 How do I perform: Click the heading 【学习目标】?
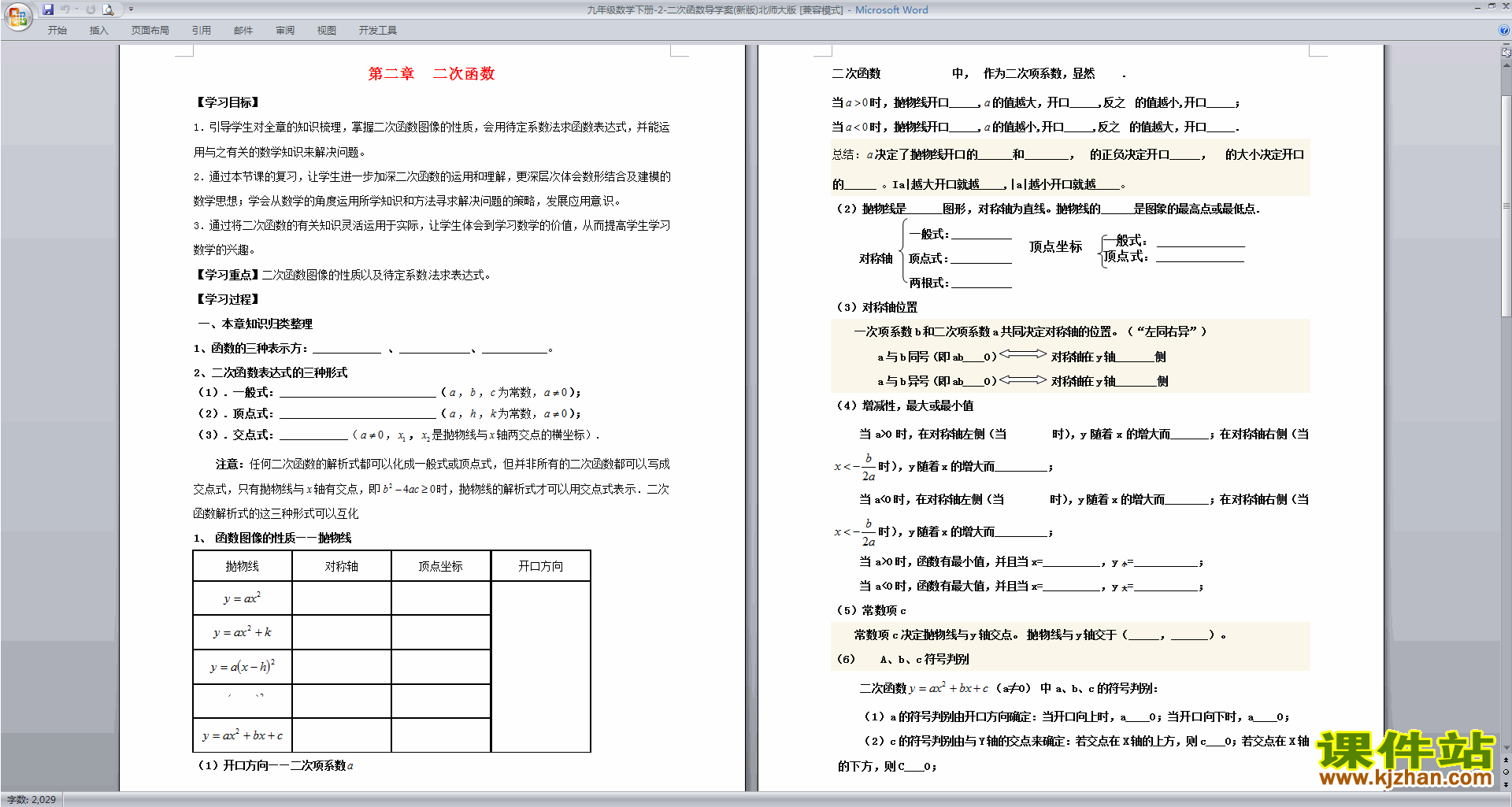coord(228,102)
